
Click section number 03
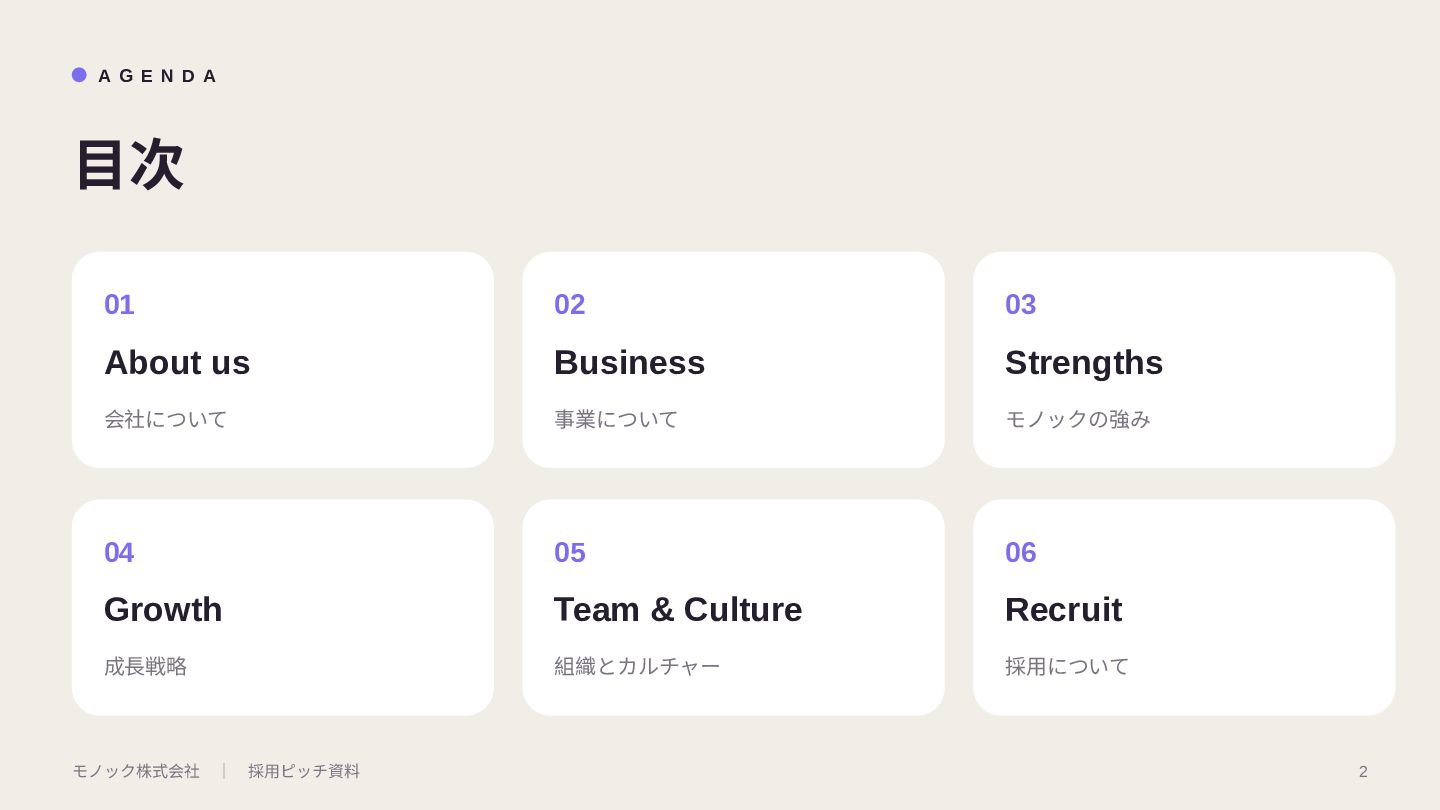coord(1021,304)
